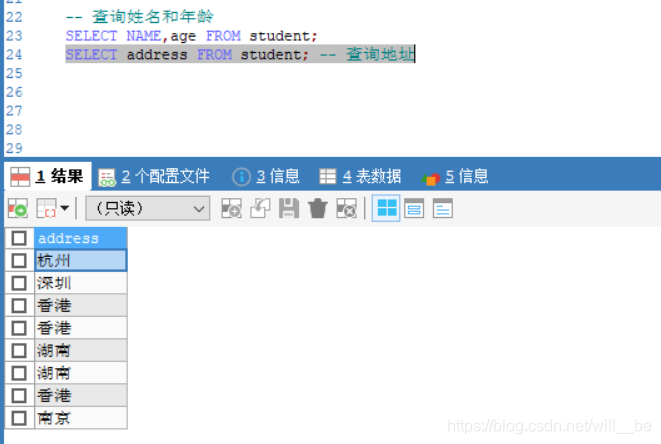Check the box for the 杭州 row

19,261
